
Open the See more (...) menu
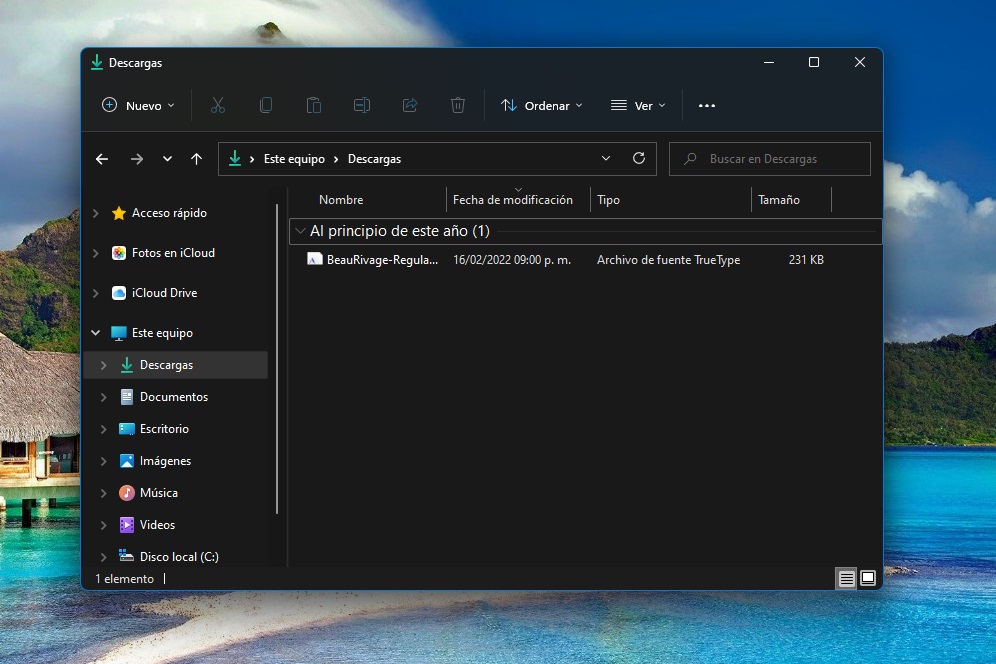(707, 105)
